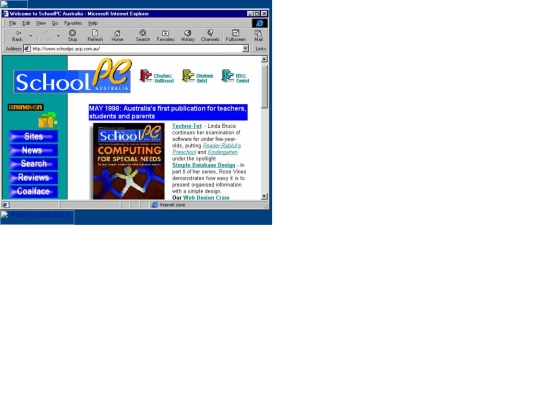Click the vertical scrollbar down arrow

(x=264, y=197)
